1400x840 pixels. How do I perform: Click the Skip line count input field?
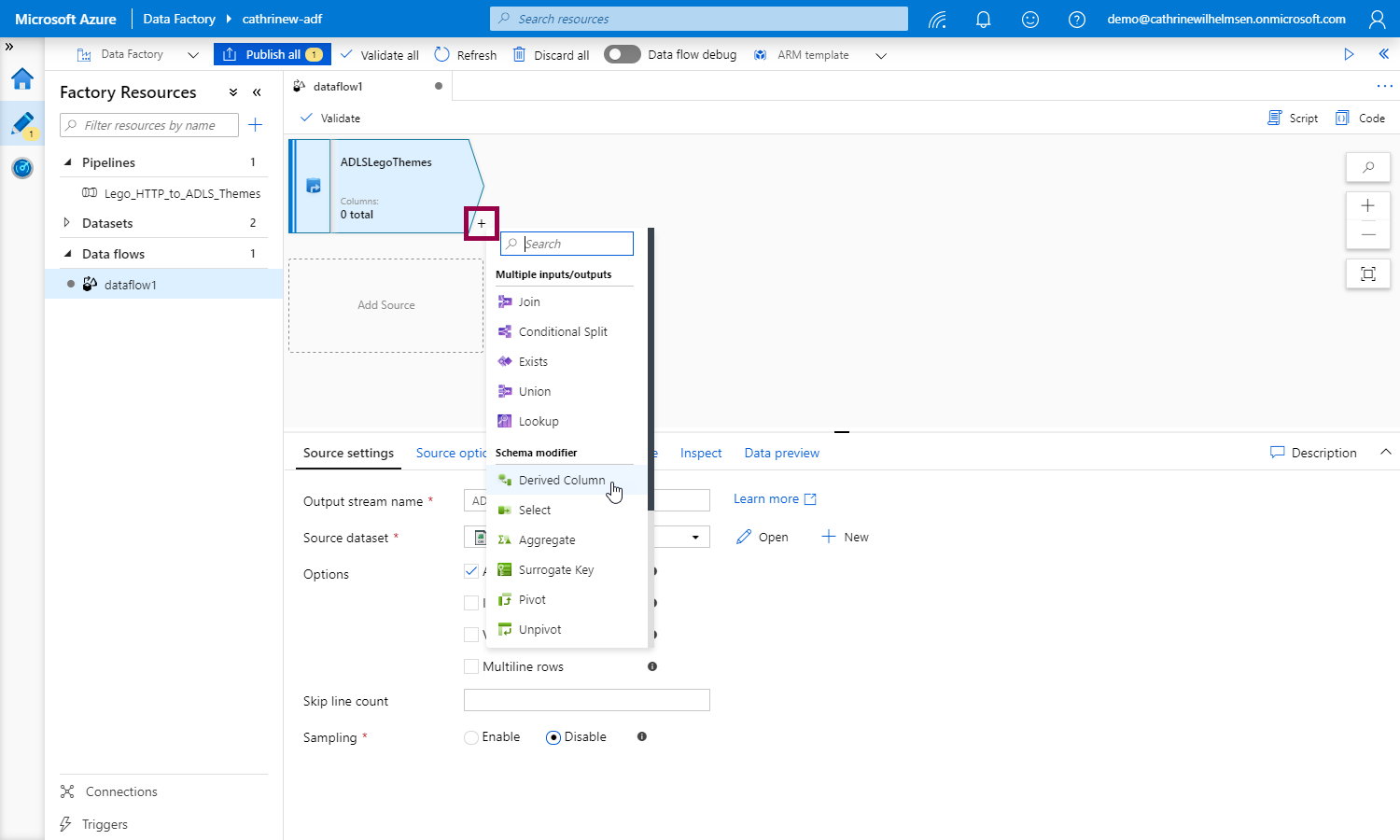click(586, 700)
